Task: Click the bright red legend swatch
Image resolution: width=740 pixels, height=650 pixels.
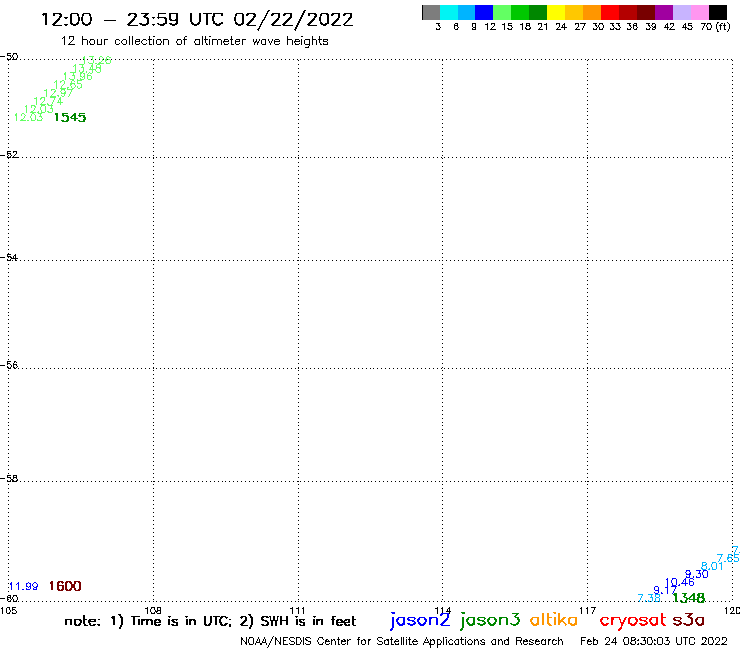Action: point(610,13)
